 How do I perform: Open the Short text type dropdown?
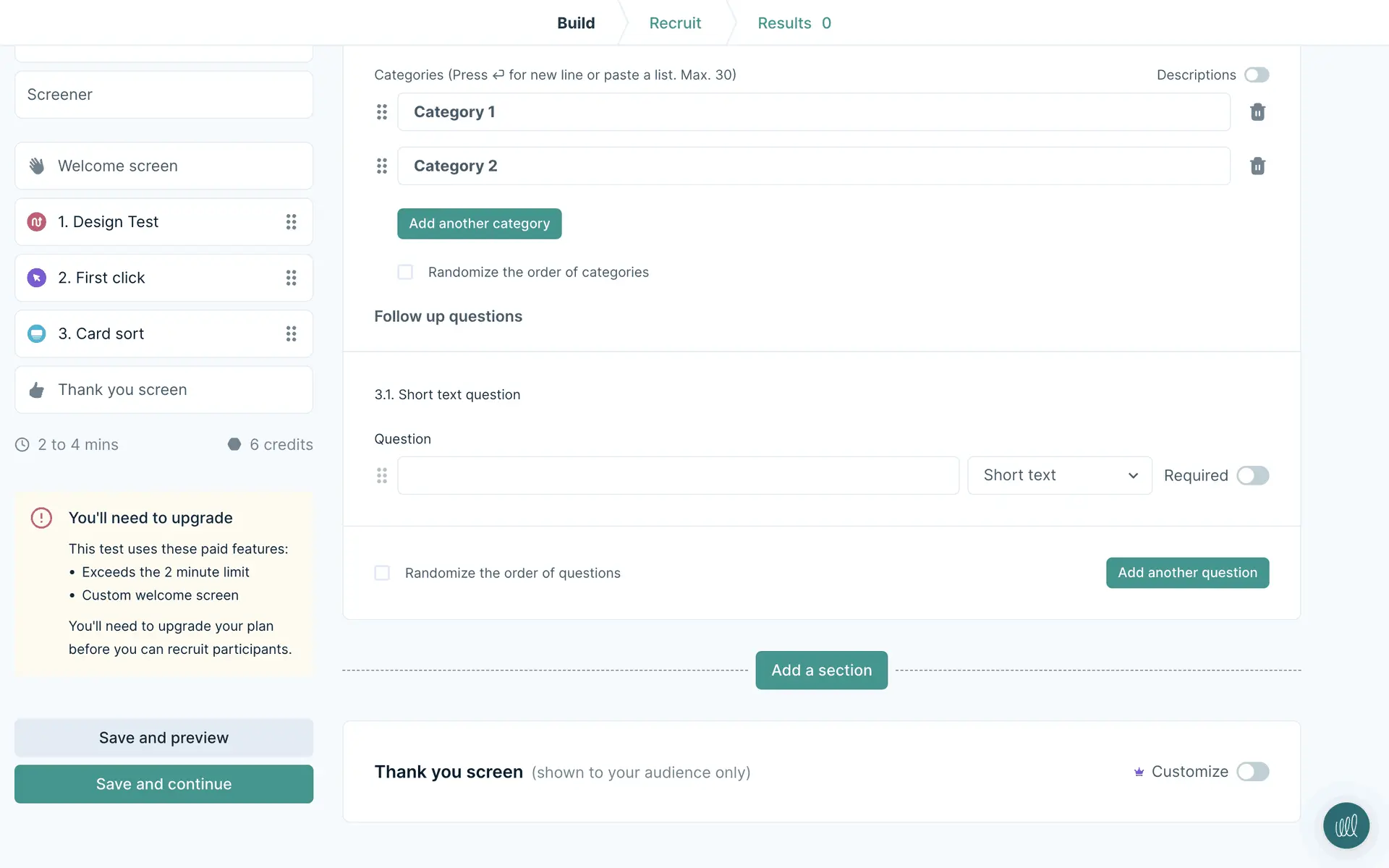point(1059,475)
